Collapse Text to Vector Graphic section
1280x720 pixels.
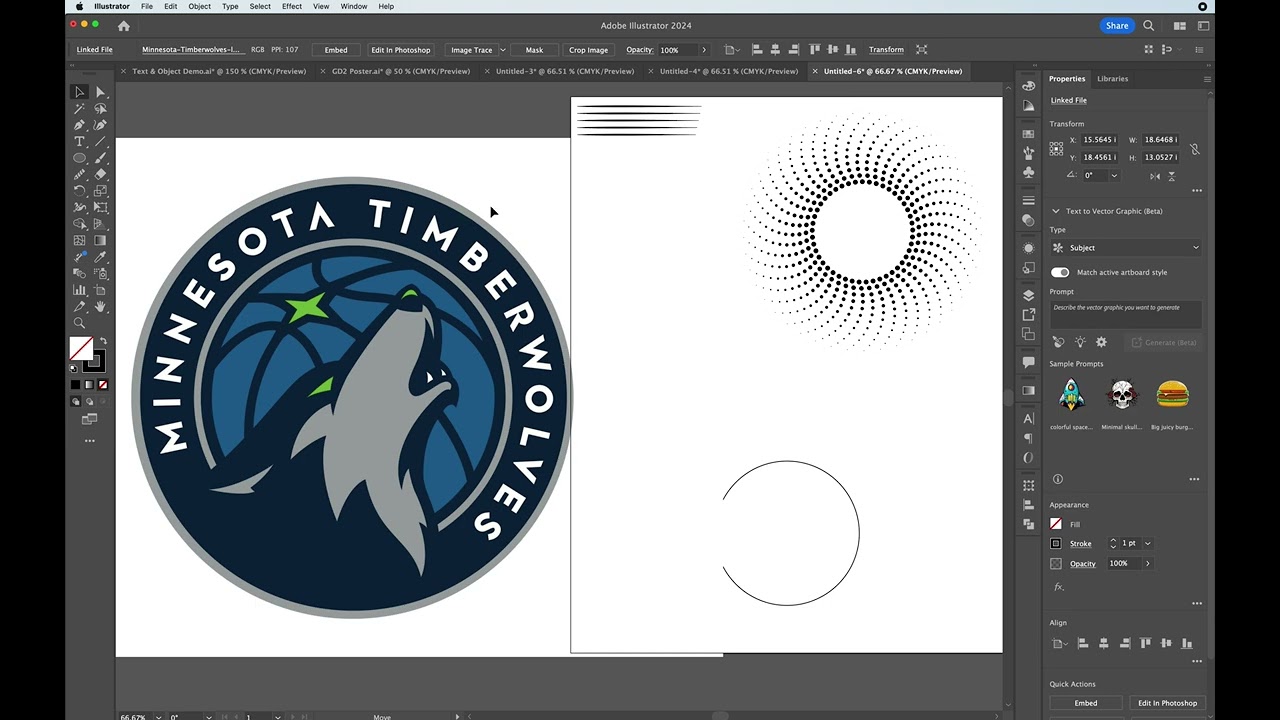point(1055,211)
